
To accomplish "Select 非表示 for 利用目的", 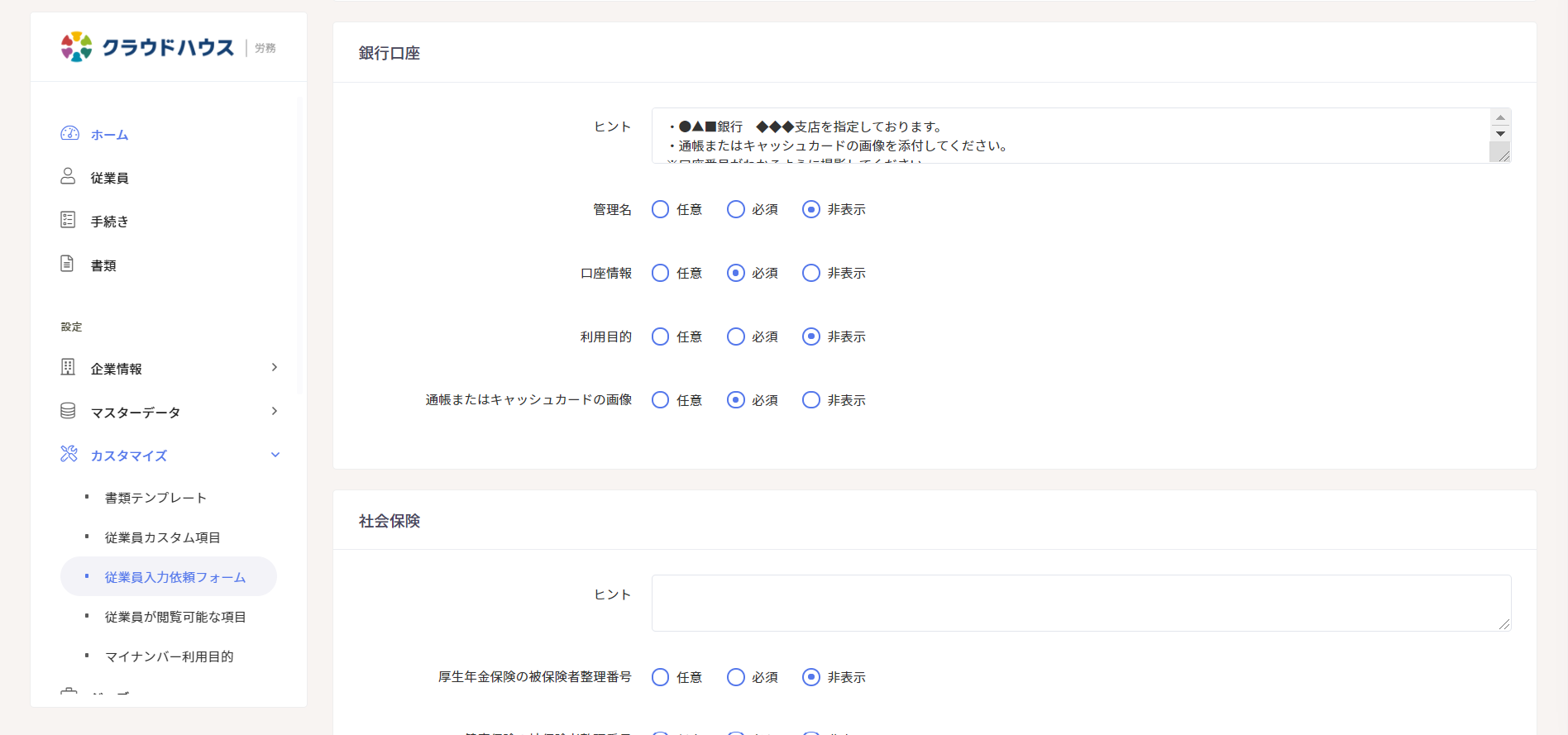I will (x=811, y=336).
